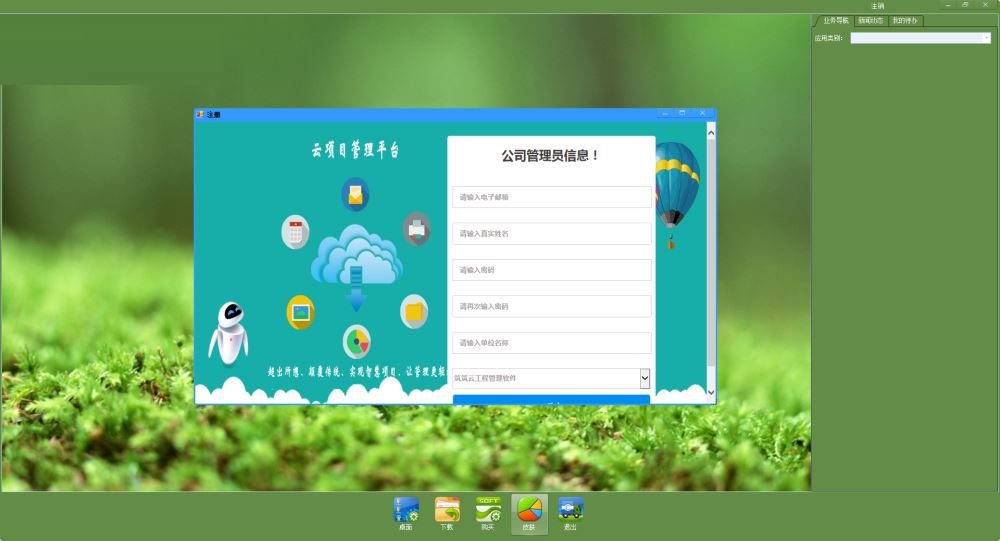This screenshot has height=541, width=1000.
Task: Select the pie chart skin icon
Action: [x=529, y=514]
